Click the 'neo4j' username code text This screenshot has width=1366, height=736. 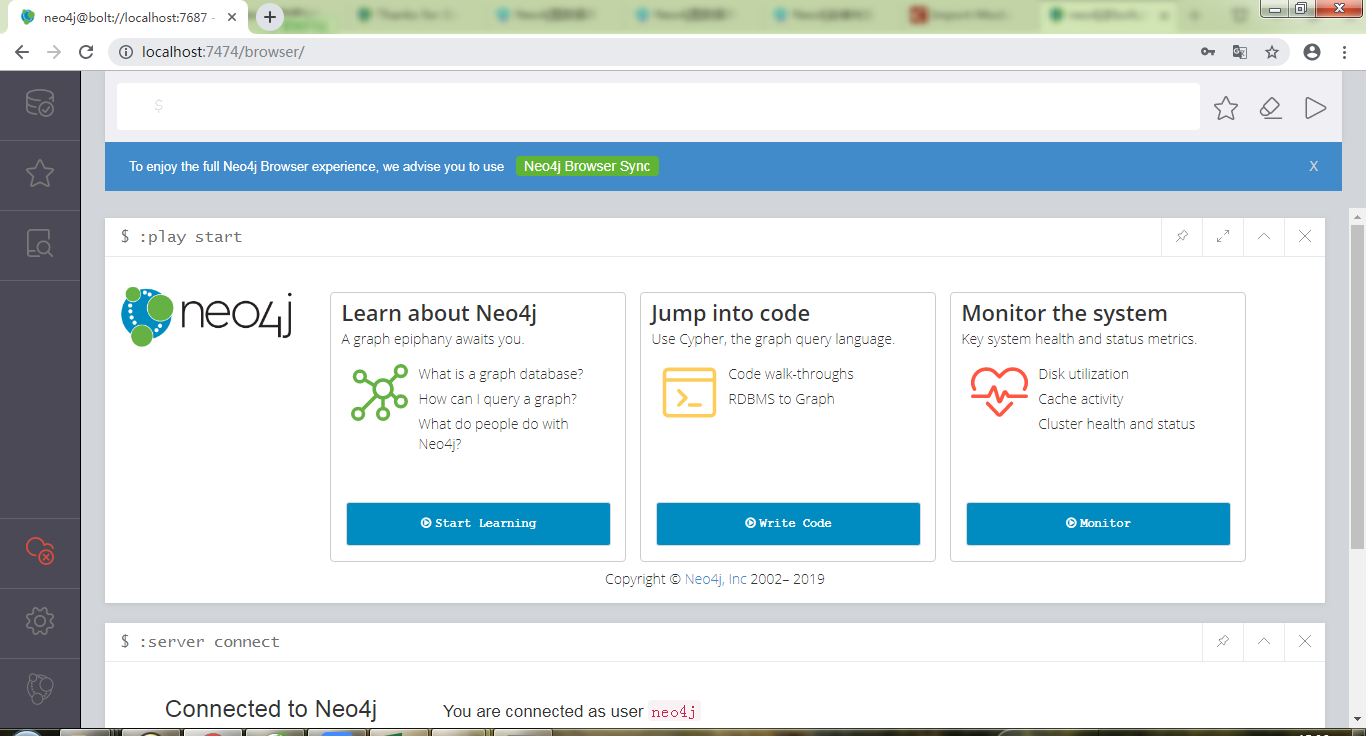(673, 712)
